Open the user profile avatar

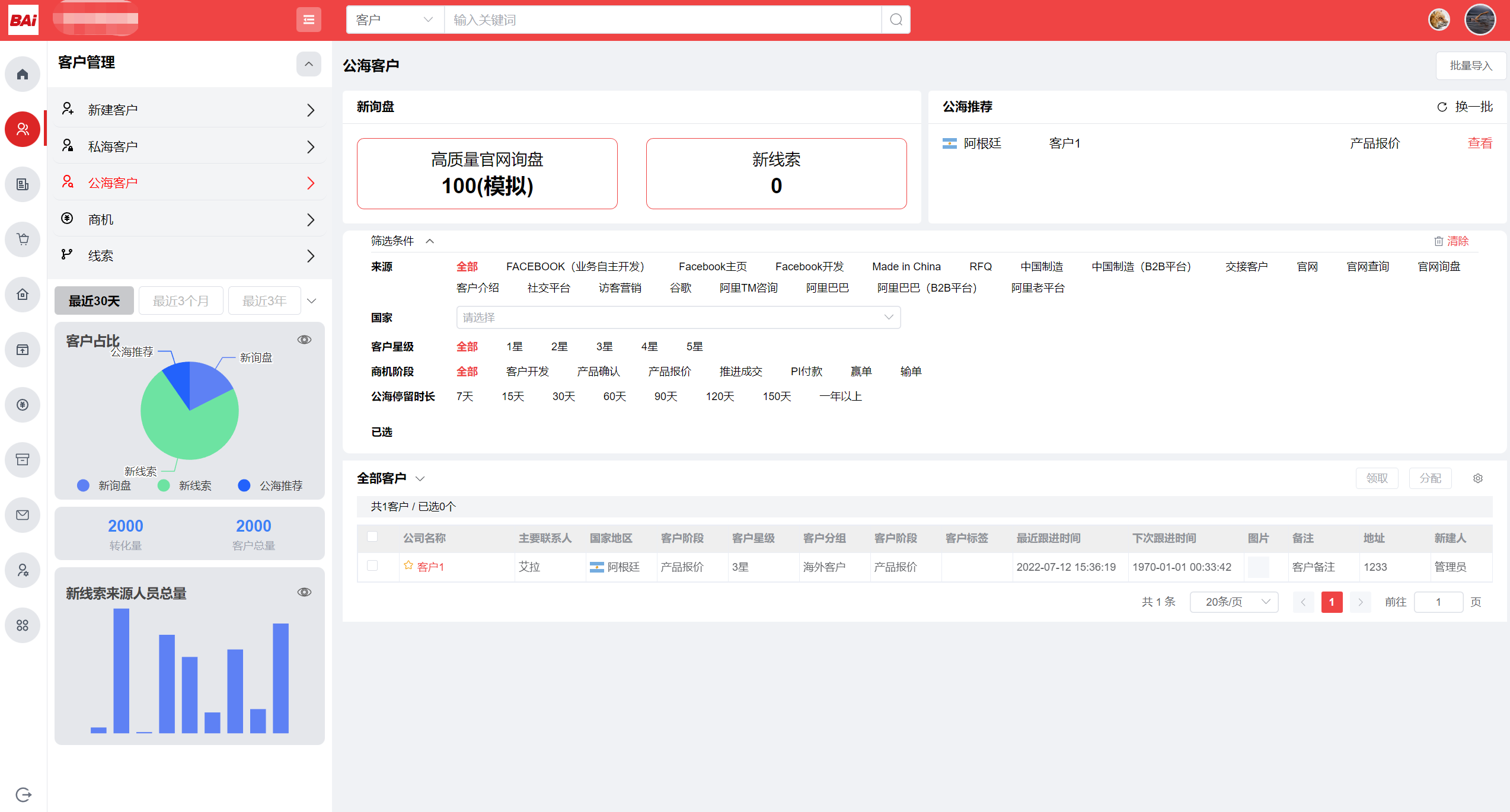coord(1480,20)
